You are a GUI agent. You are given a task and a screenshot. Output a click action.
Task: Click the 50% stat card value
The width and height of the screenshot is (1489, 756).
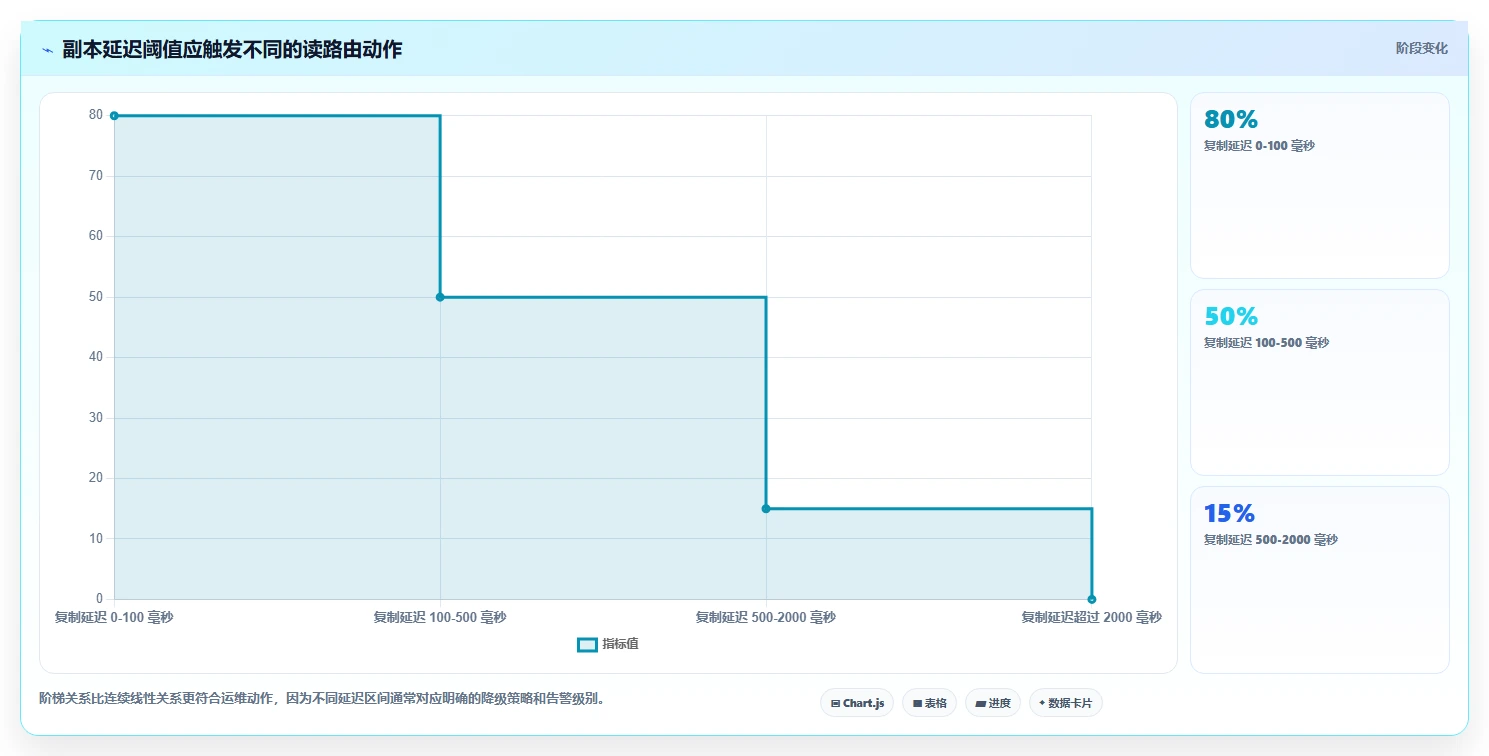tap(1231, 316)
